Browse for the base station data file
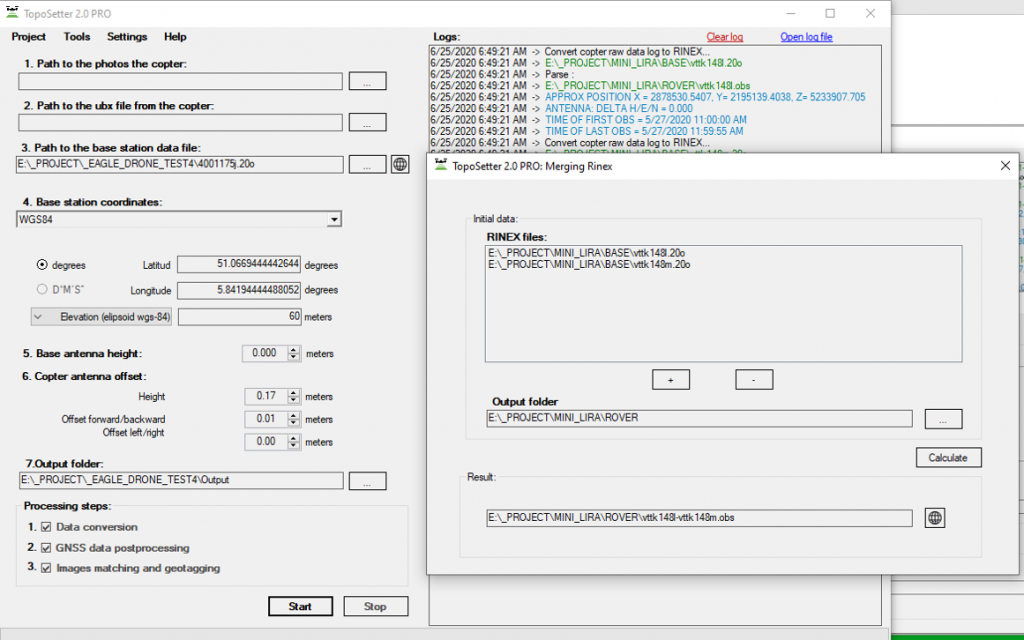 point(367,164)
